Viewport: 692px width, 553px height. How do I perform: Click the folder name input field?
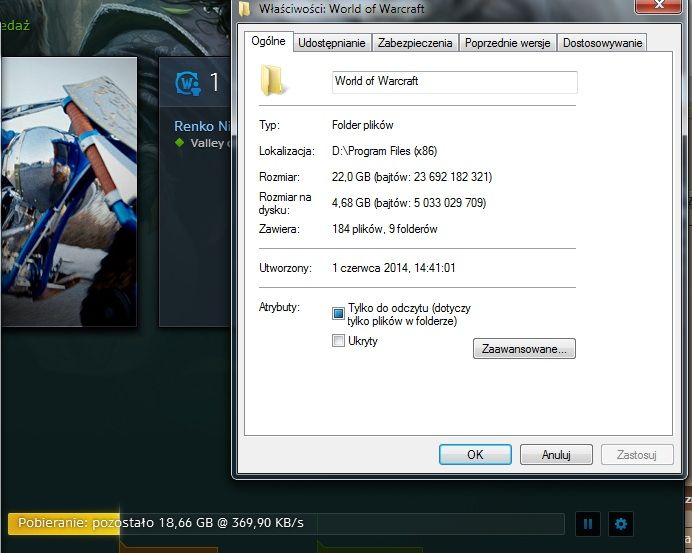pos(455,82)
